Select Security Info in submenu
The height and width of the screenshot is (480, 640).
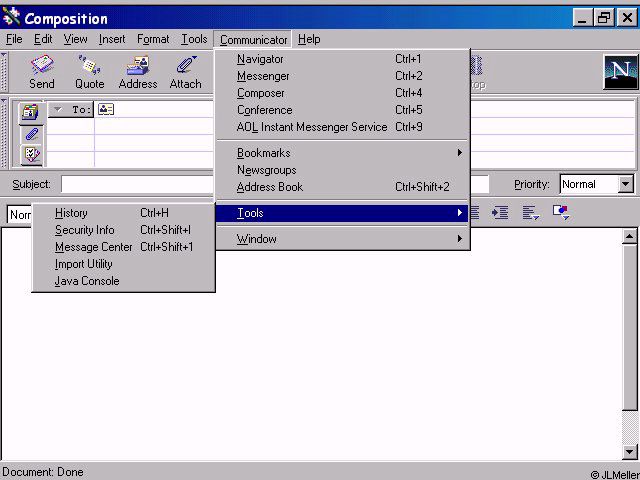click(123, 230)
